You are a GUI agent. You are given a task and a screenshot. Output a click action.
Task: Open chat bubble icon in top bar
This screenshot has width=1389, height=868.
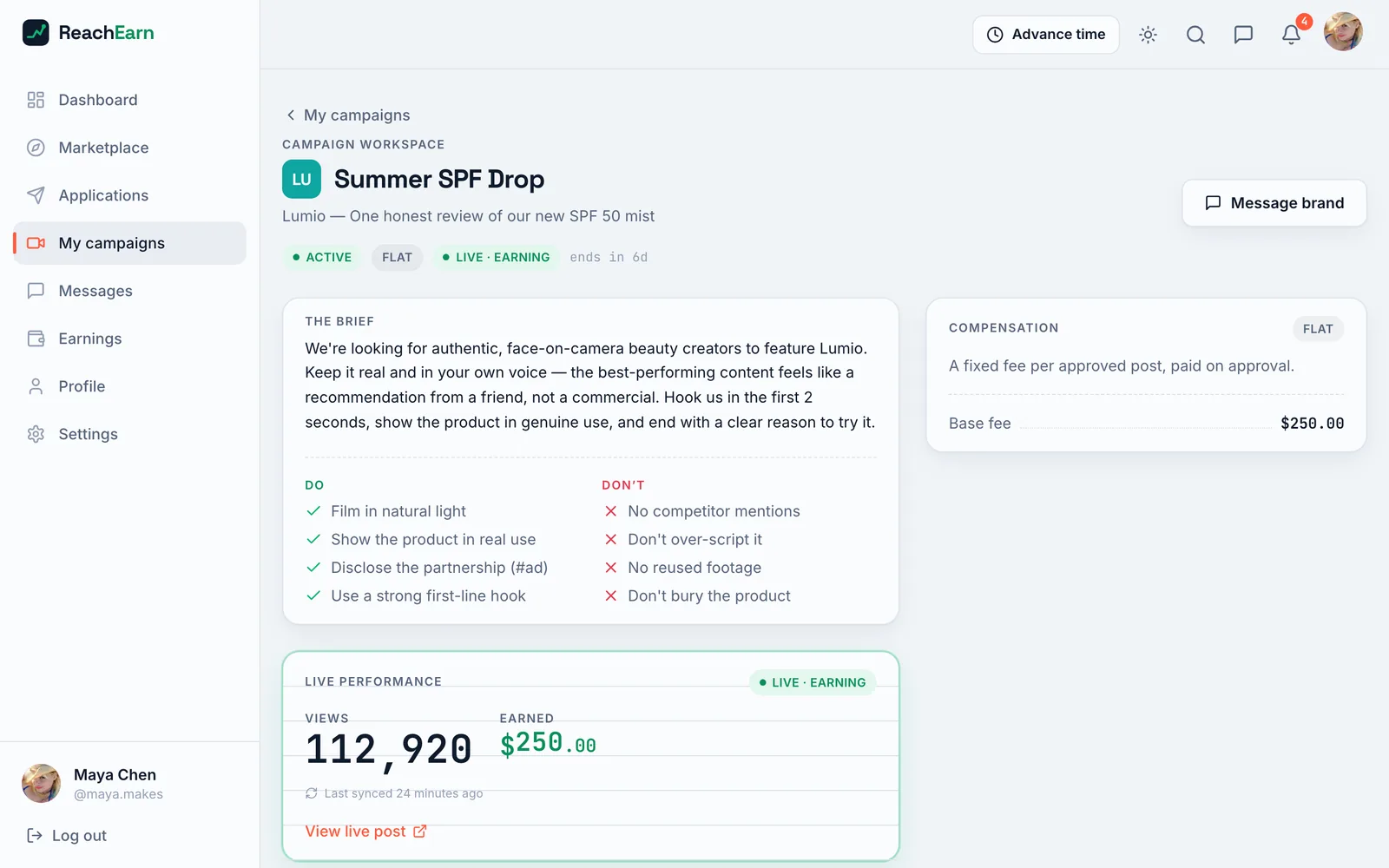[x=1243, y=35]
